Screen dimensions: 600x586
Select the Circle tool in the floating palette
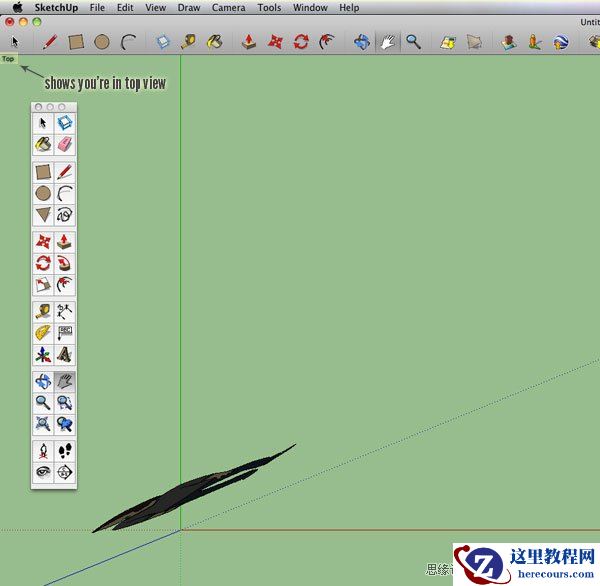pyautogui.click(x=43, y=194)
